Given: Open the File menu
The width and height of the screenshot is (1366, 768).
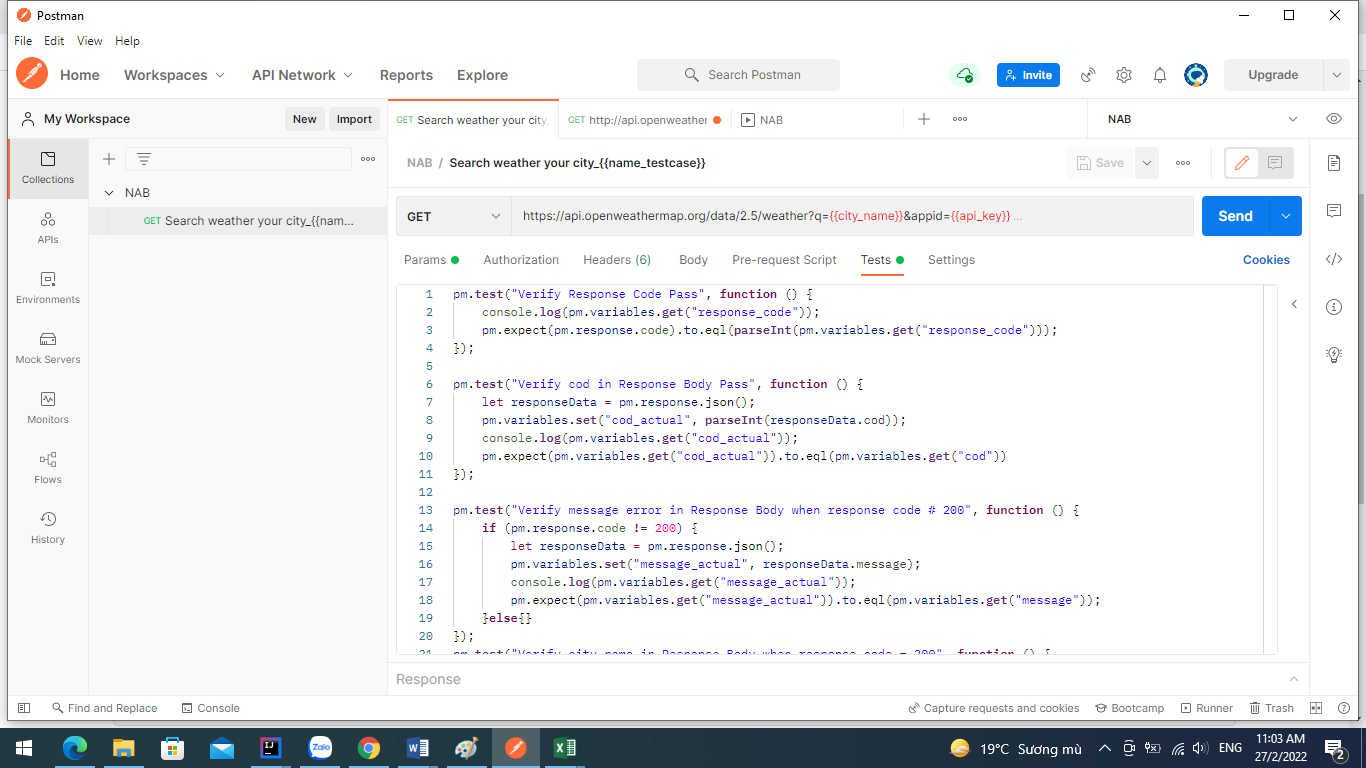Looking at the screenshot, I should pos(23,41).
